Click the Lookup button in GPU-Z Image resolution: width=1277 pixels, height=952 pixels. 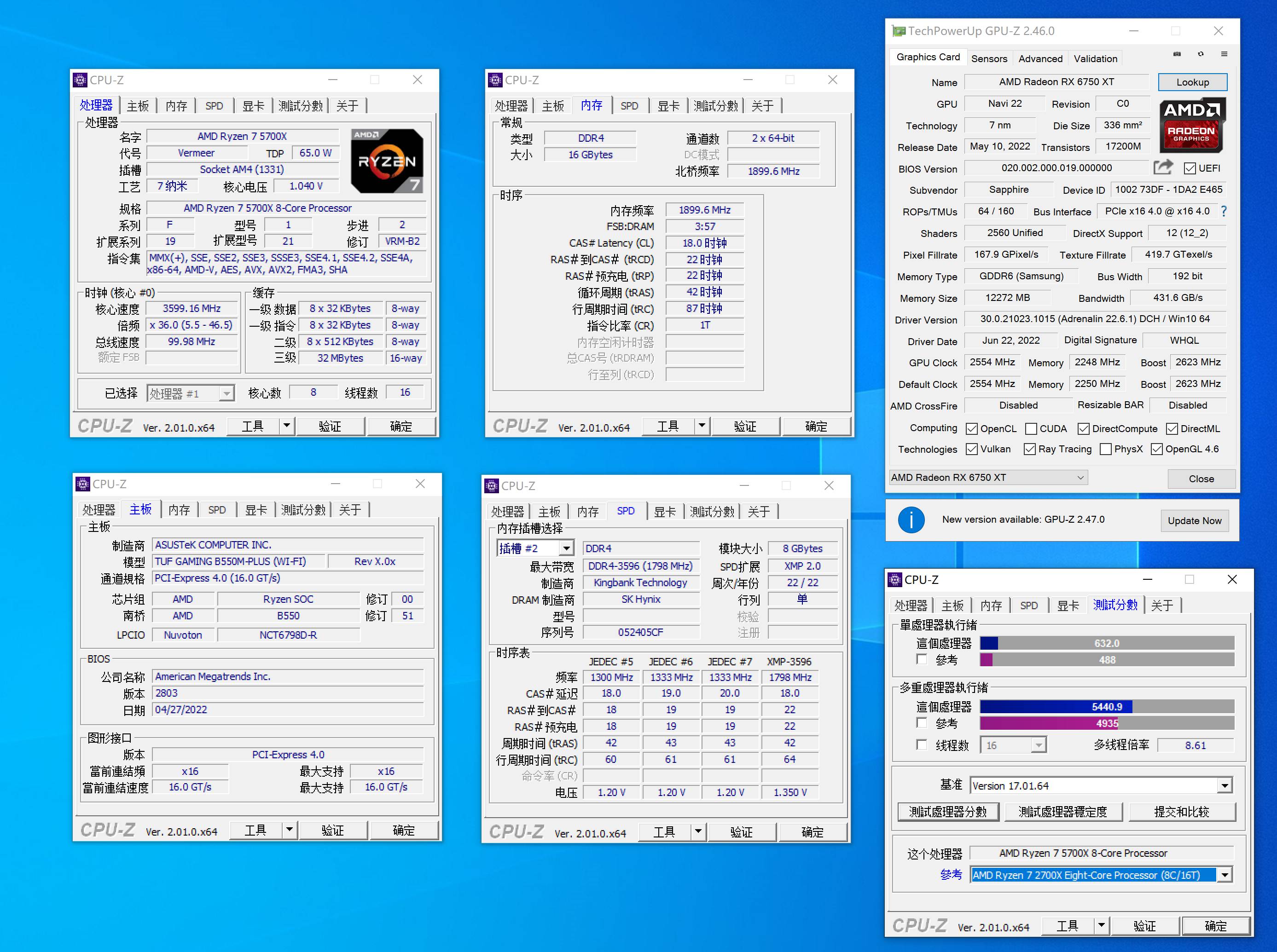1192,82
